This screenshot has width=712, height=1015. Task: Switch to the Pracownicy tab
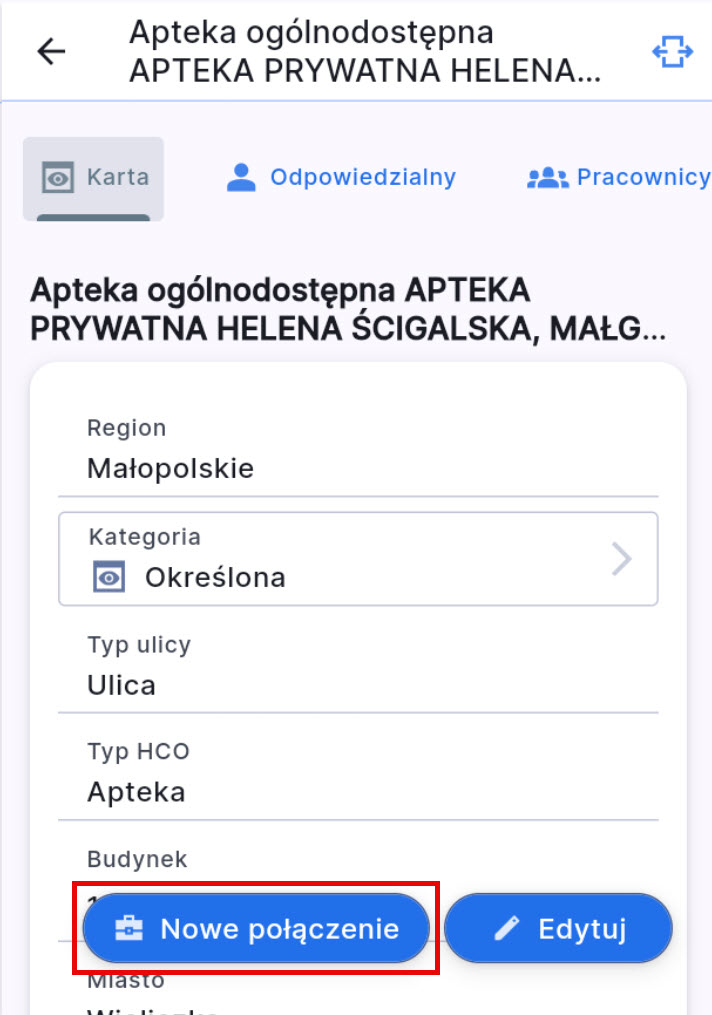pyautogui.click(x=644, y=177)
